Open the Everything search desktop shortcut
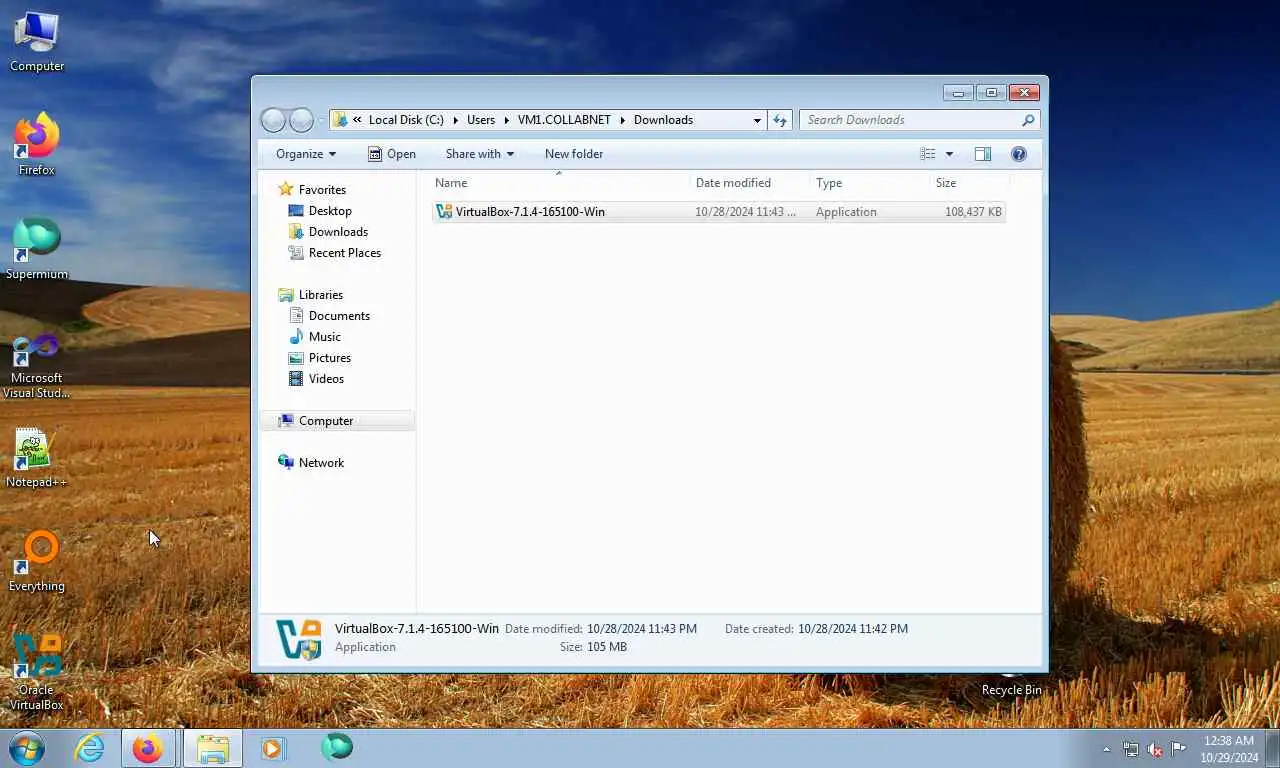1280x768 pixels. (x=36, y=562)
